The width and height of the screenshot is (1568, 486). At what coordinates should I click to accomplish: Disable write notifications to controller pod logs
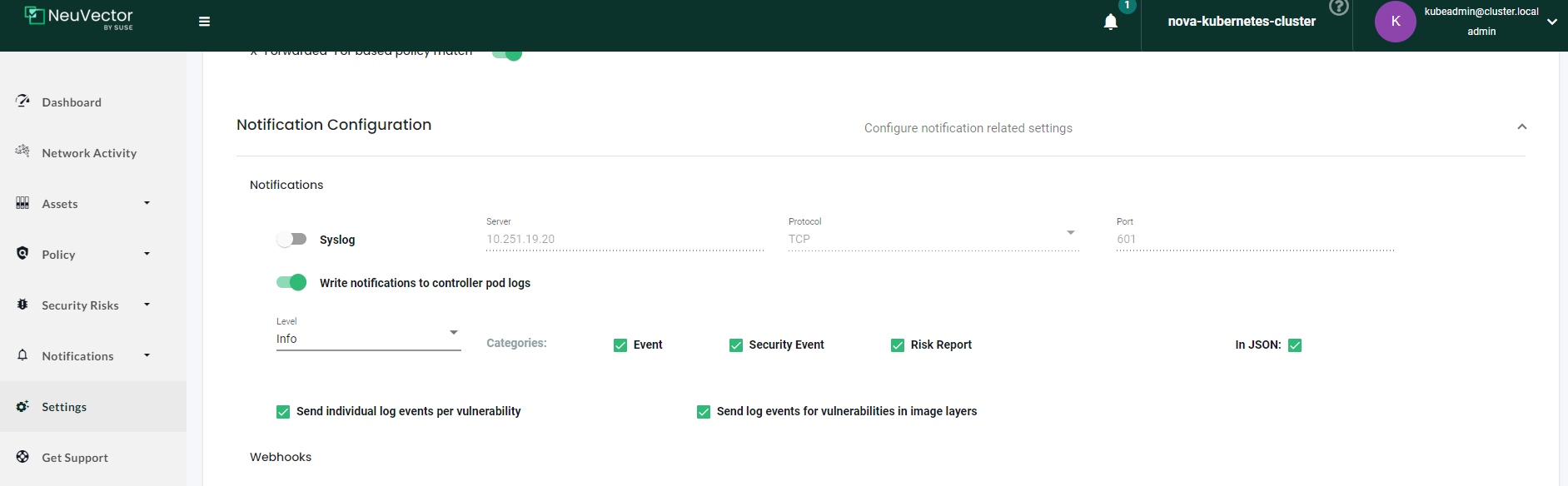(291, 282)
